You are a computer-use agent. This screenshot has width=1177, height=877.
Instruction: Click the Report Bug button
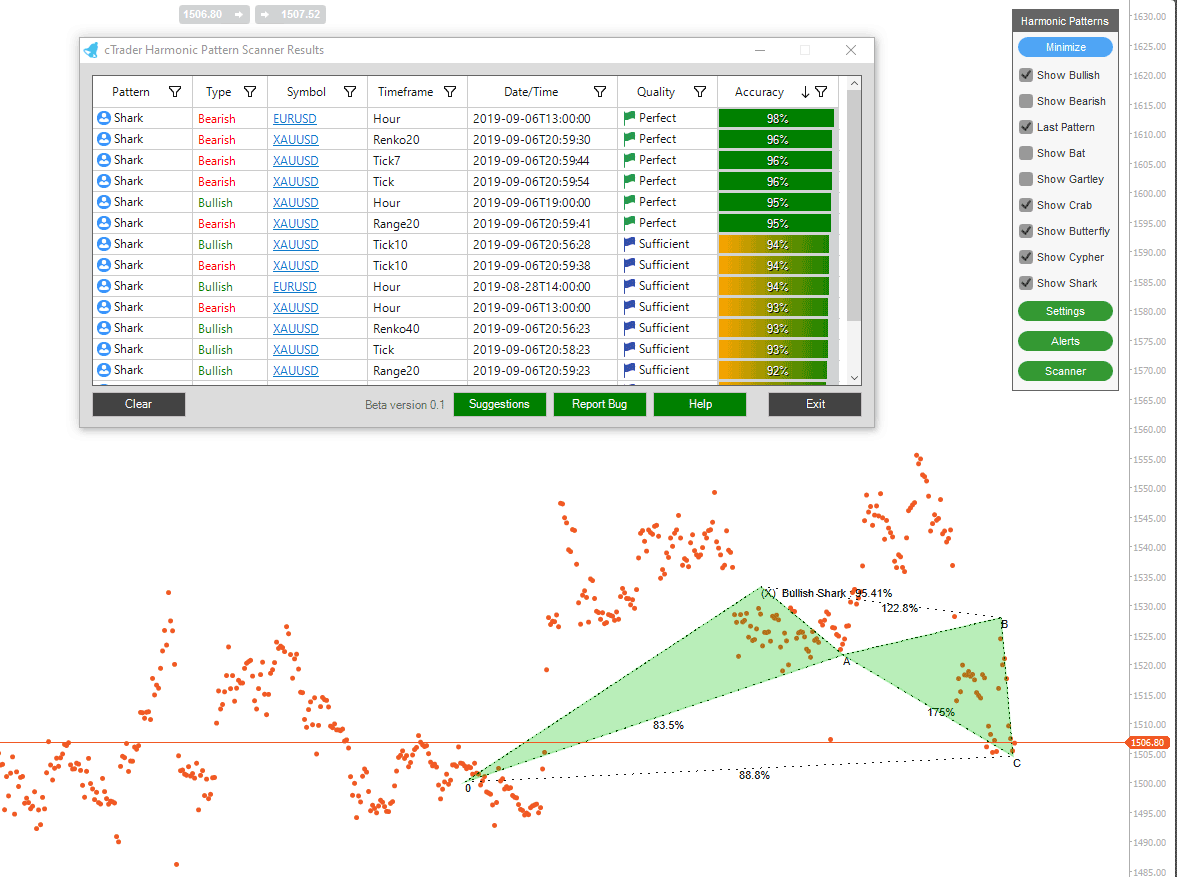pos(599,404)
